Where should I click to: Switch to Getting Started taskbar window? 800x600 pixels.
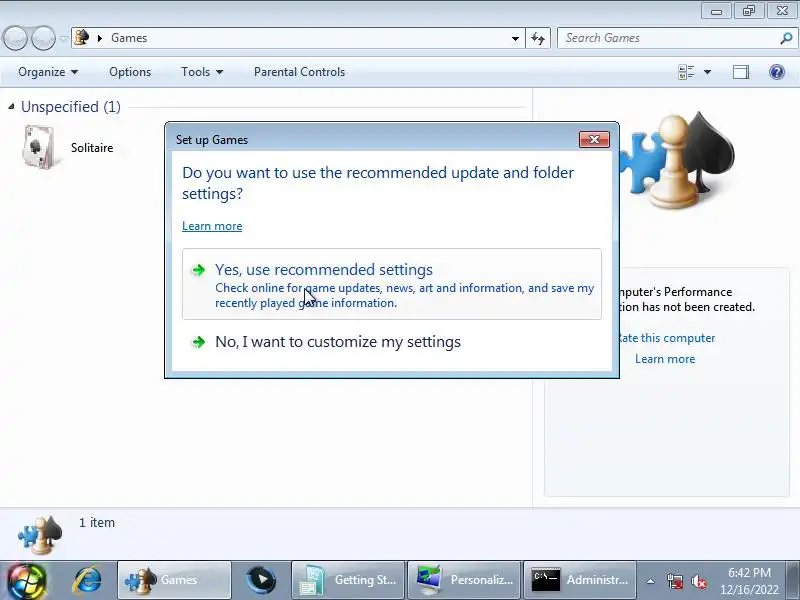click(348, 580)
